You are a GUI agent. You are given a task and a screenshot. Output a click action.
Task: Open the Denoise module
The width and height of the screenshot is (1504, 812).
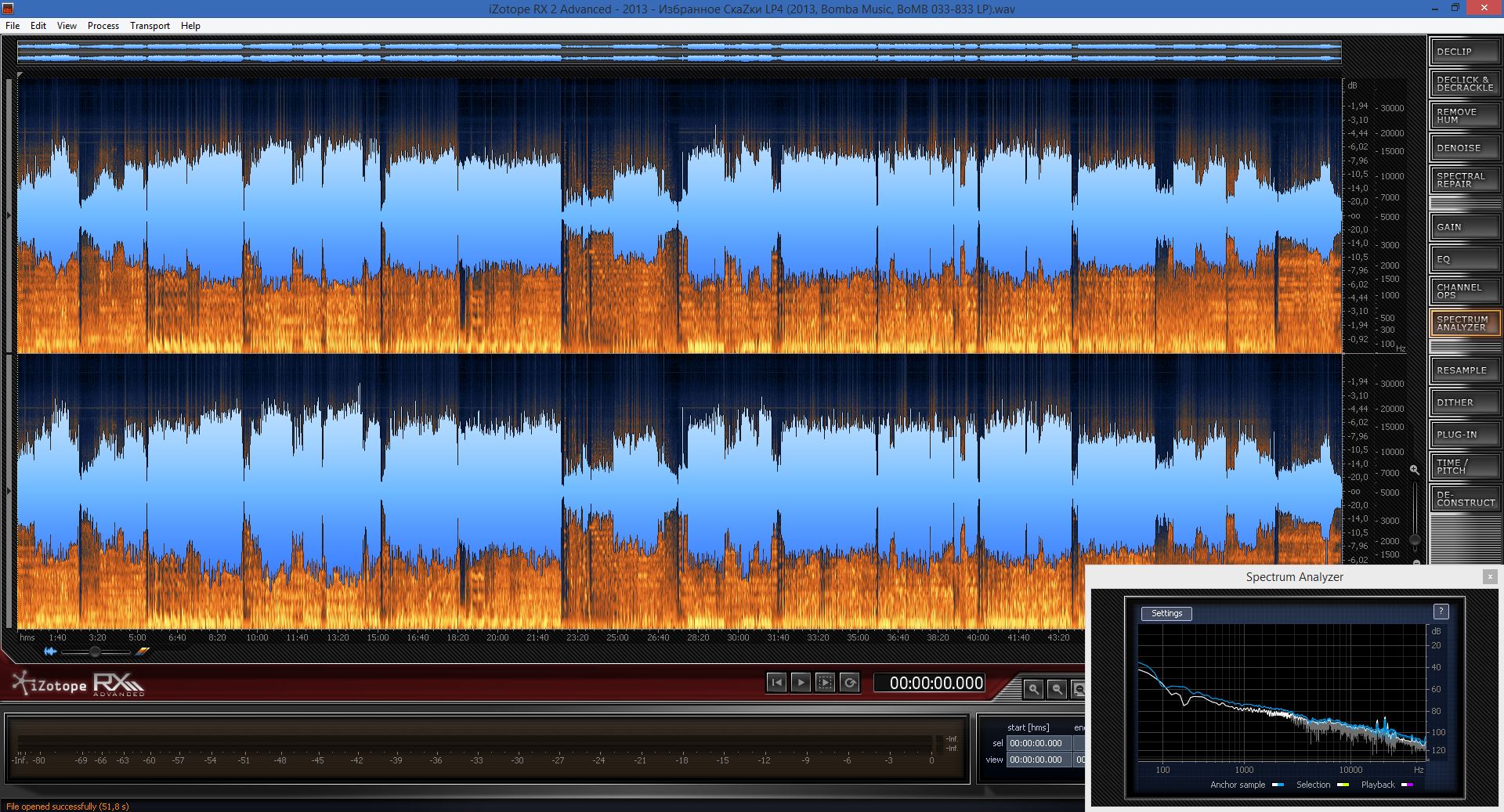tap(1464, 148)
